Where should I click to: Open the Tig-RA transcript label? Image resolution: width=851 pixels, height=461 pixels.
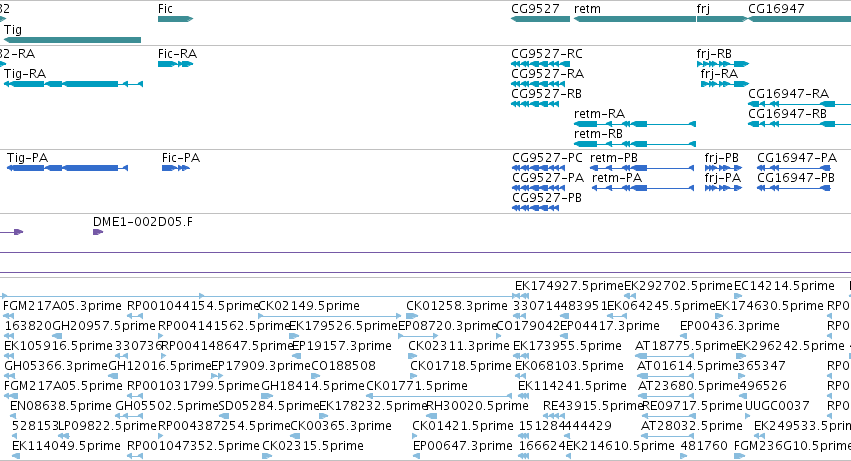tap(25, 74)
